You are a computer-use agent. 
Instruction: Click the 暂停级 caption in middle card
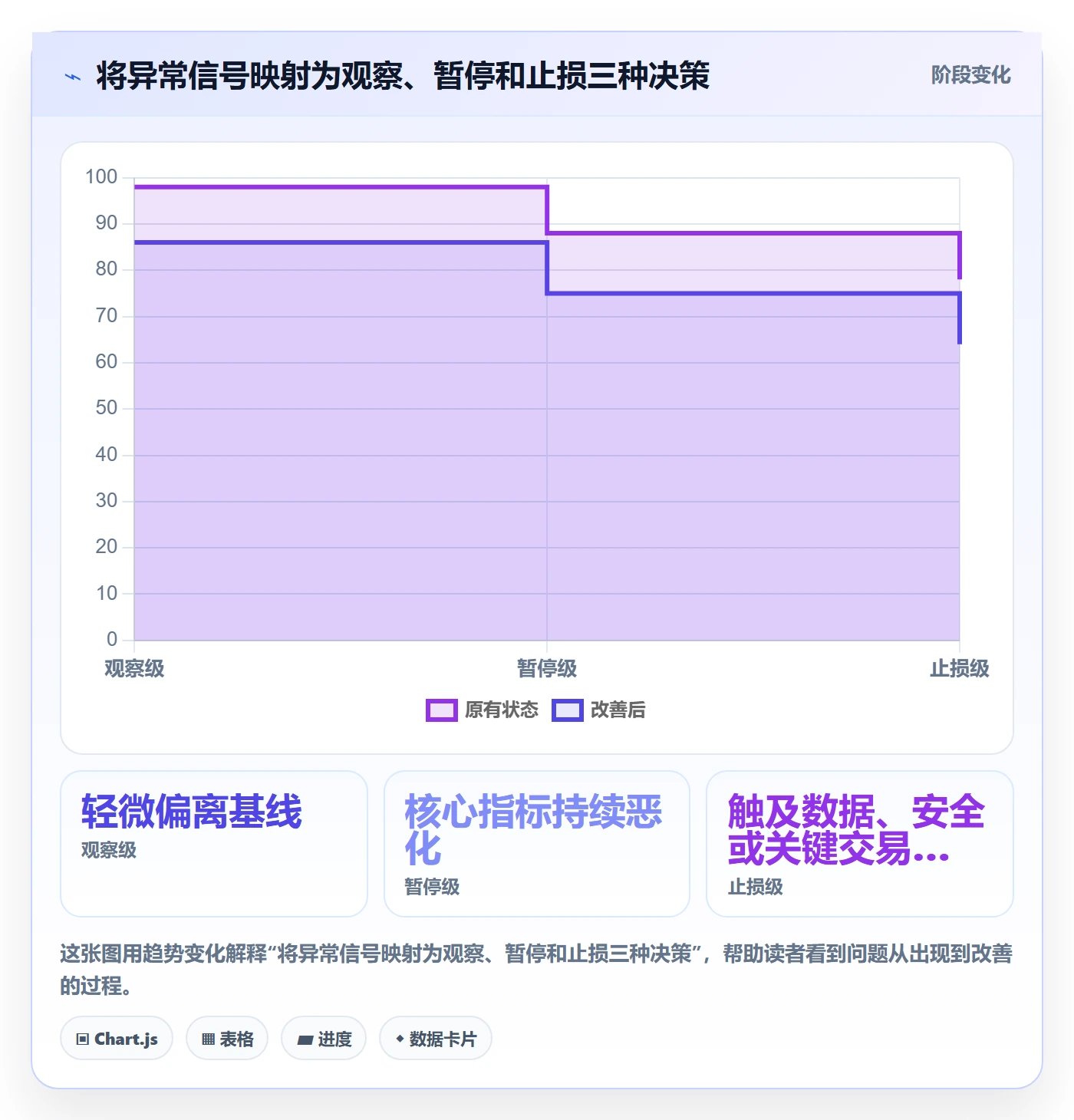pos(432,887)
